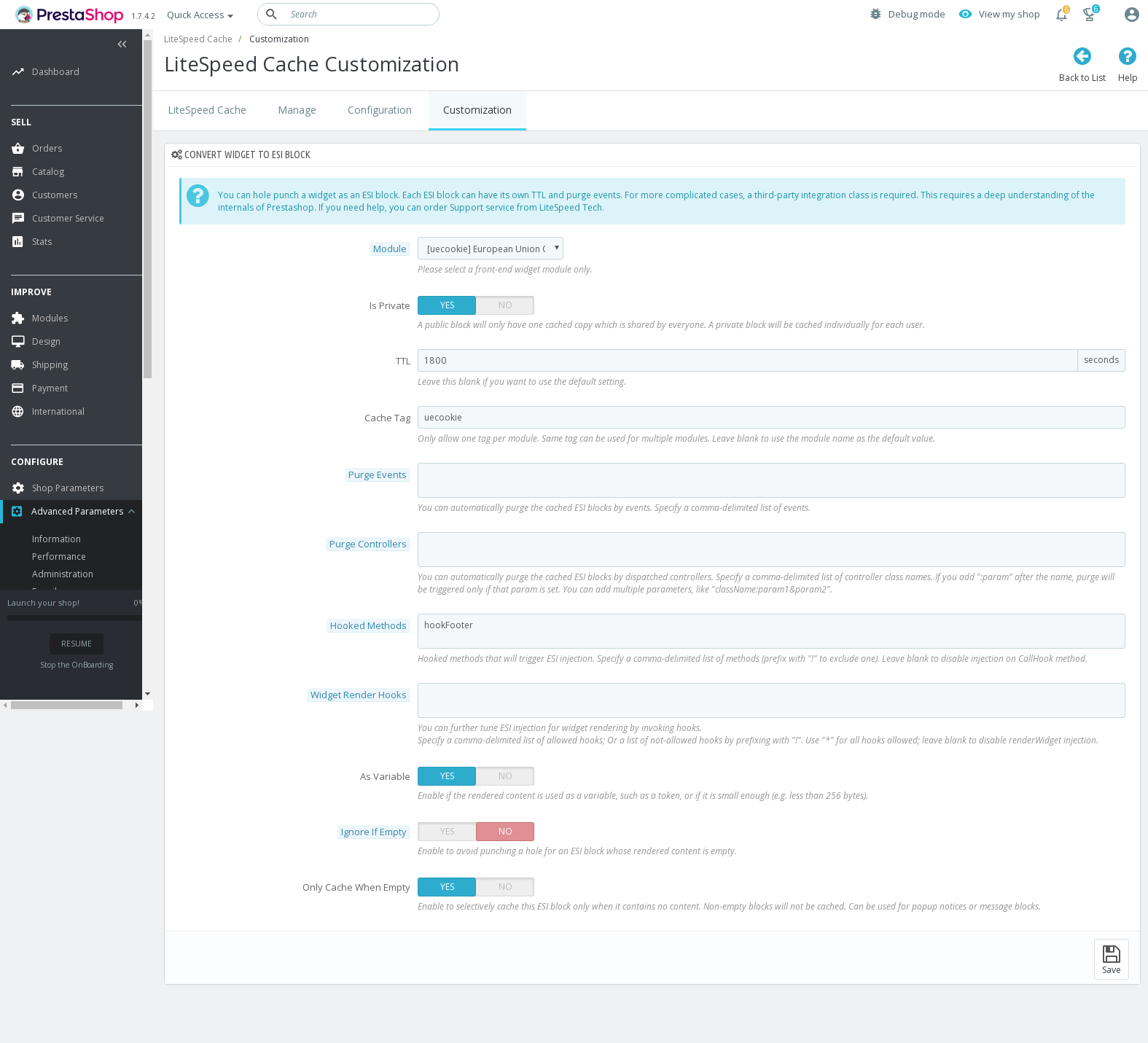Open the Quick Access dropdown
Screen dimensions: 1148x1043
click(200, 15)
